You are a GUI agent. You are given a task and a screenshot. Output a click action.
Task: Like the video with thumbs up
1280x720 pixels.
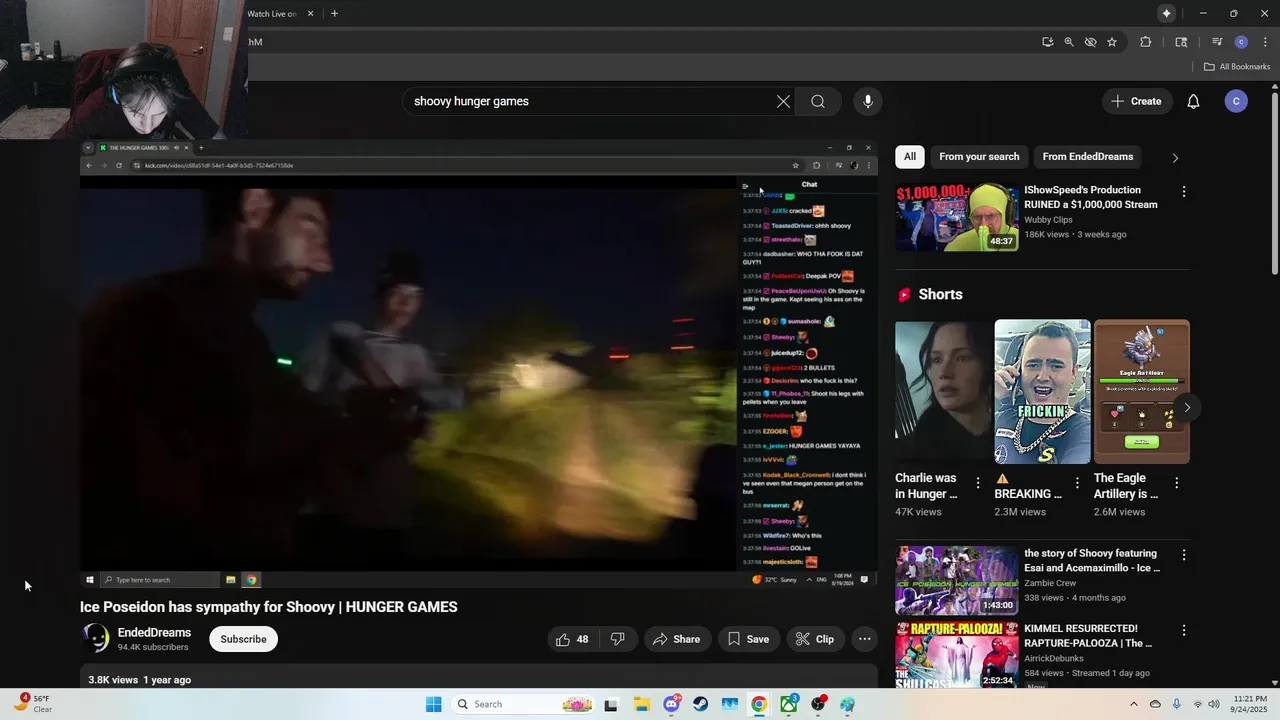[x=572, y=639]
